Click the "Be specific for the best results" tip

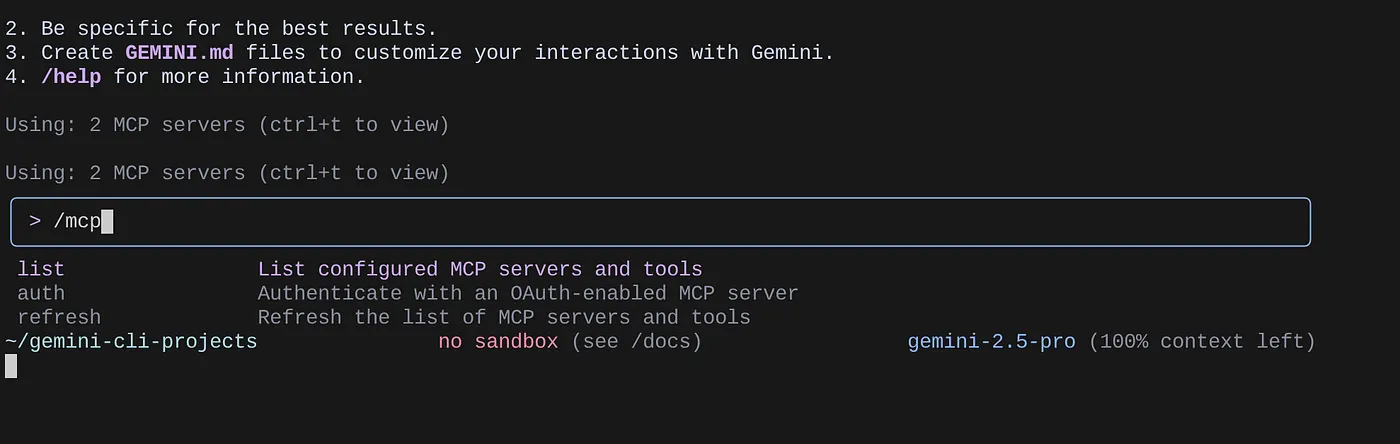[x=239, y=29]
